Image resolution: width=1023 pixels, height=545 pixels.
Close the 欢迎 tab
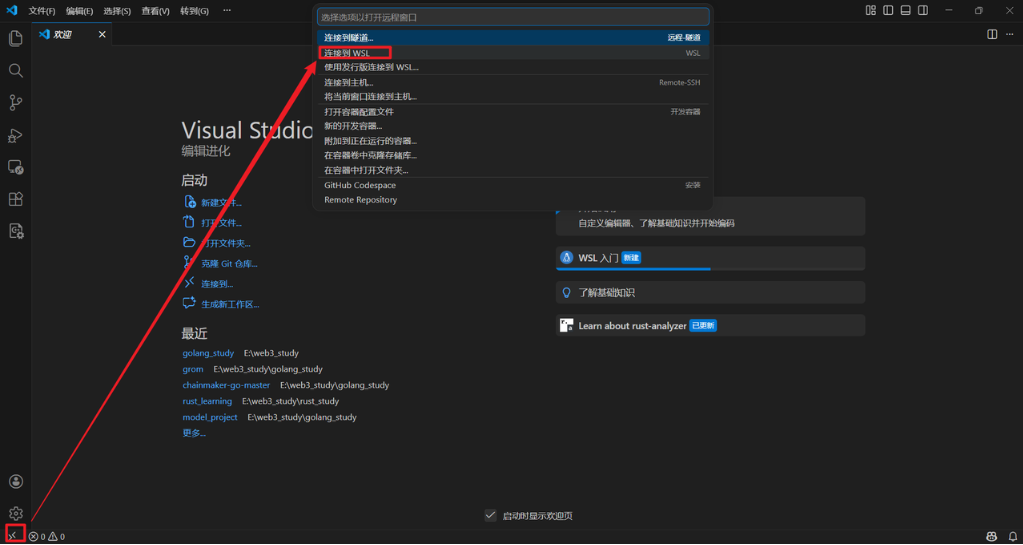coord(102,34)
